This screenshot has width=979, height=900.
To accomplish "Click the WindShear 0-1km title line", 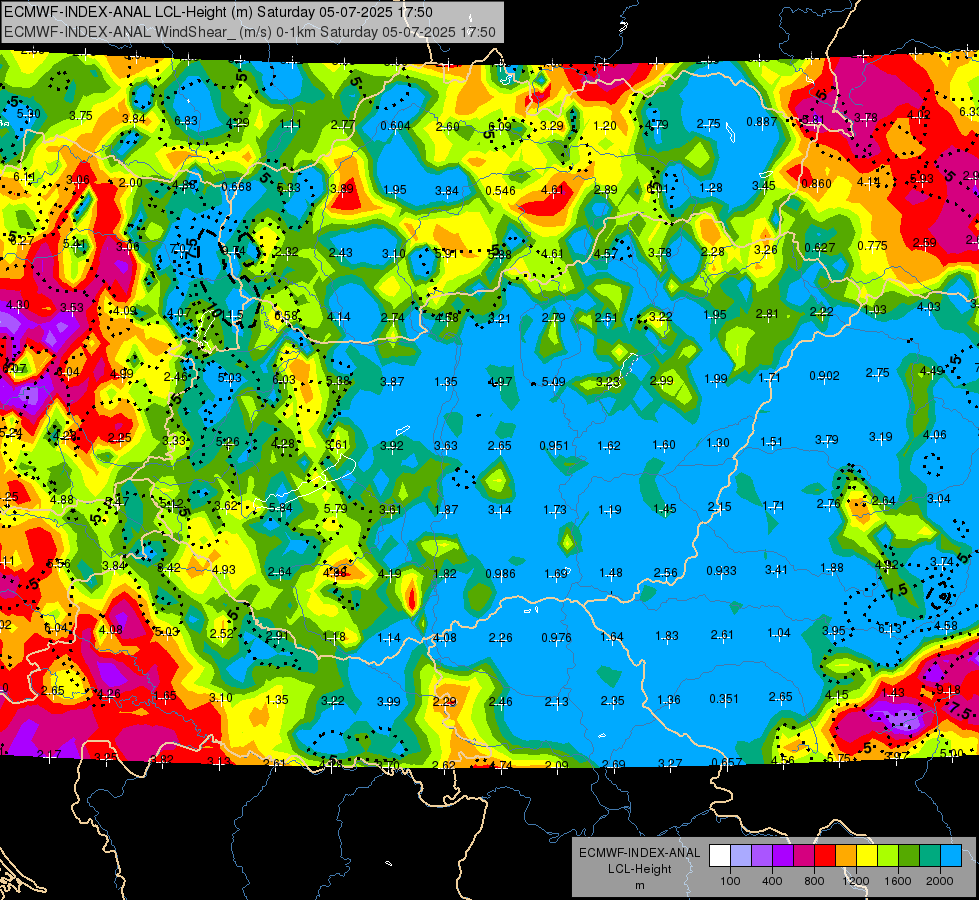I will (250, 32).
